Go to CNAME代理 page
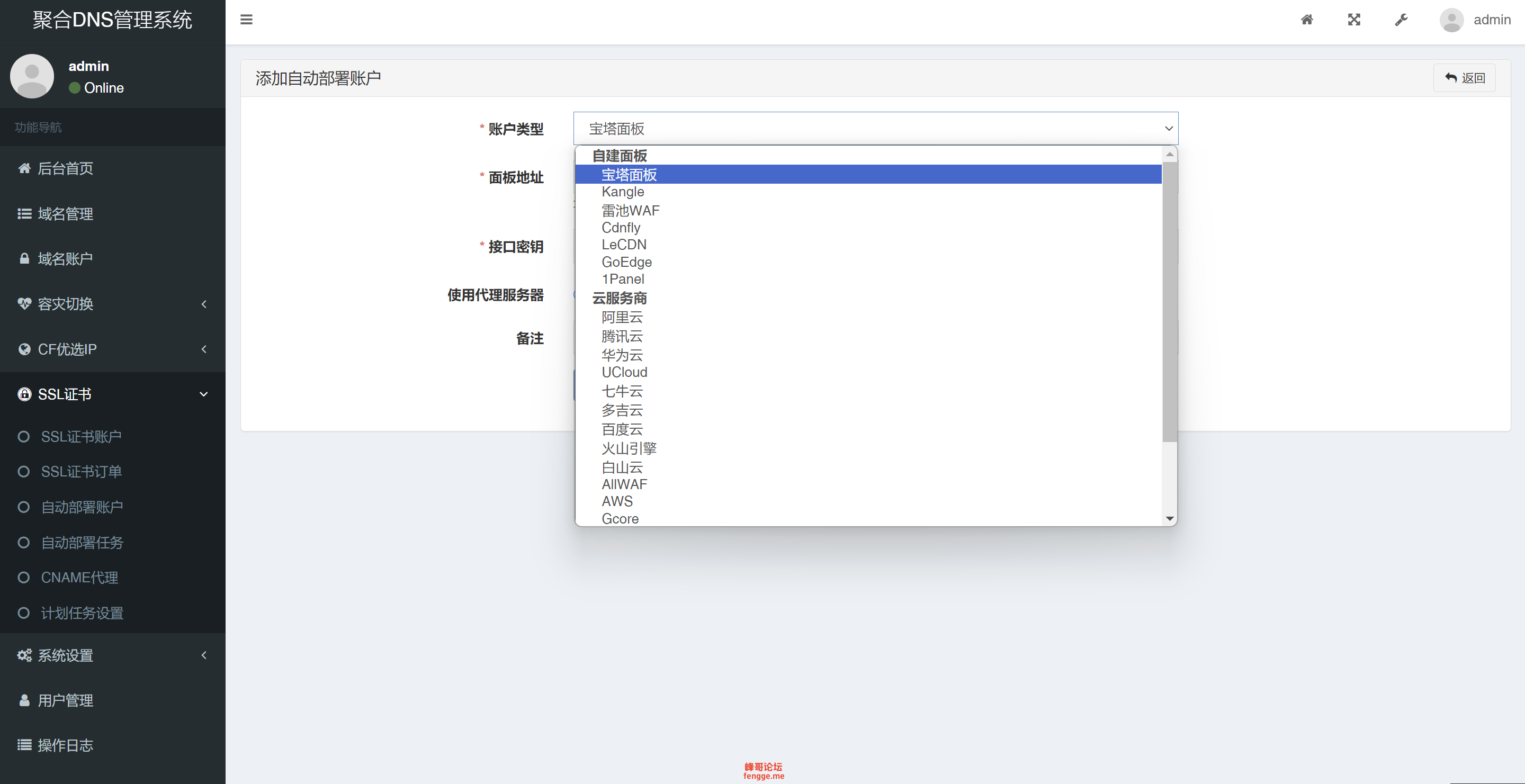 click(112, 578)
